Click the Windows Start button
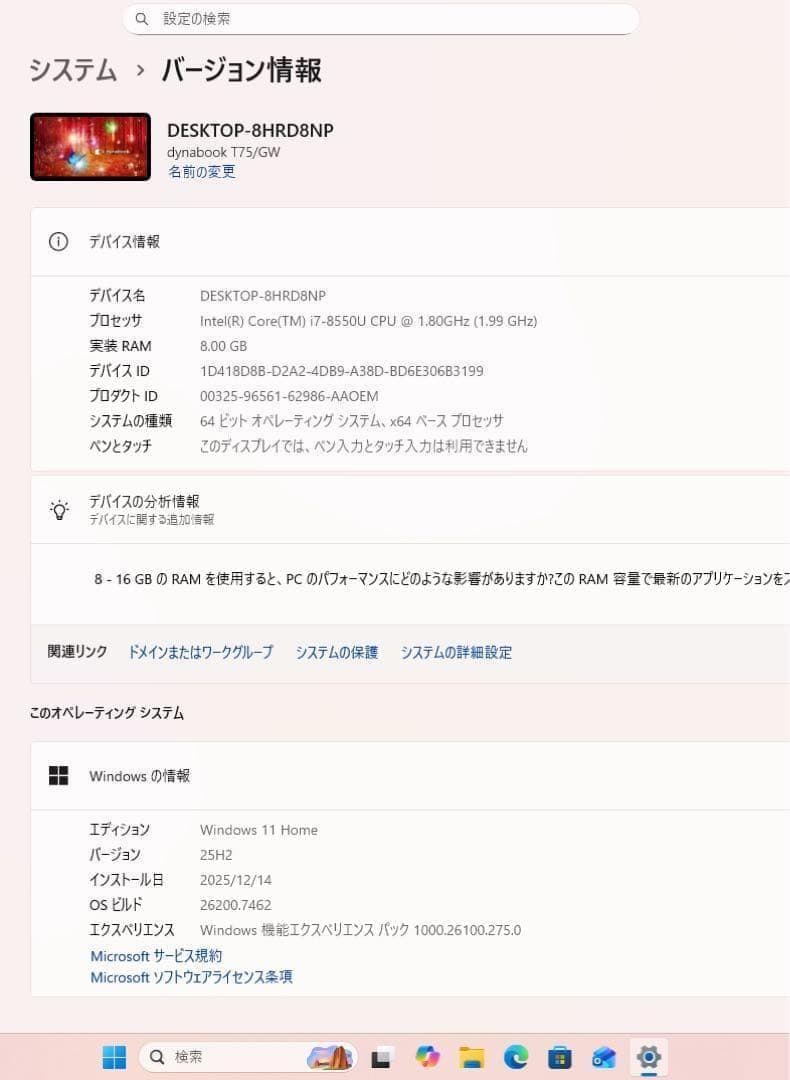Image resolution: width=790 pixels, height=1080 pixels. point(114,1057)
